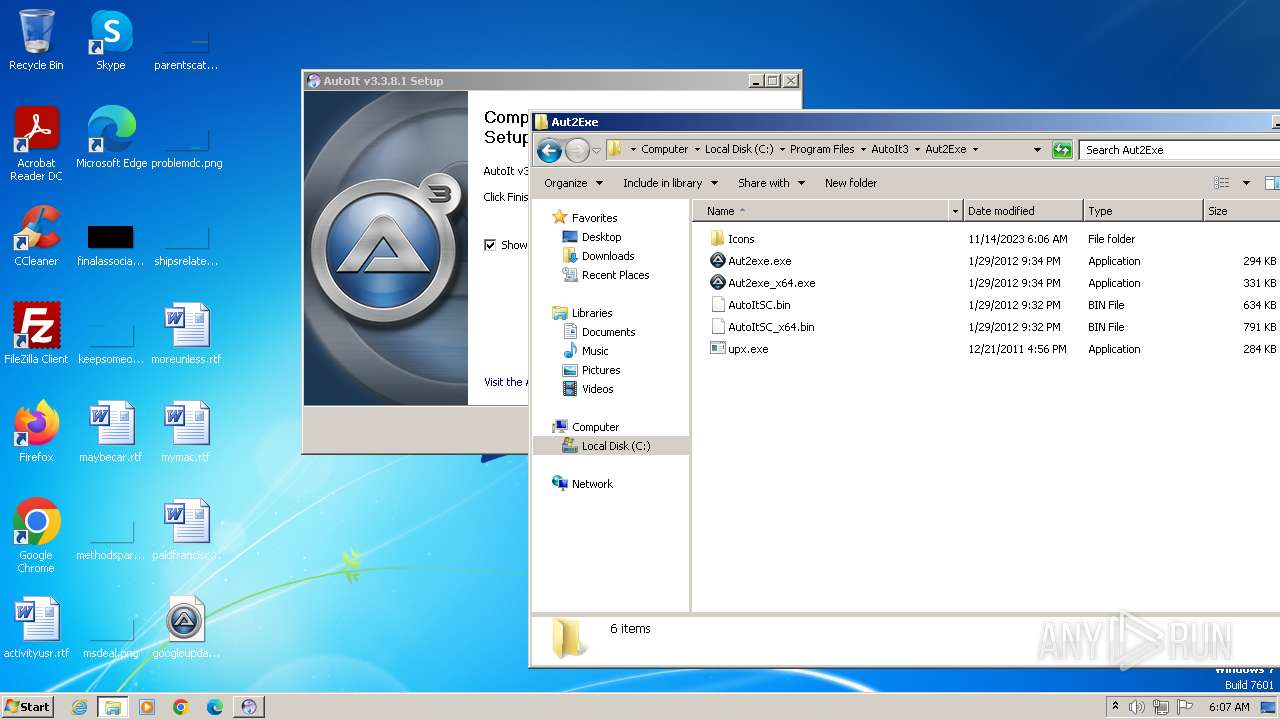Open the Include in library dropdown
The width and height of the screenshot is (1280, 720).
(670, 183)
